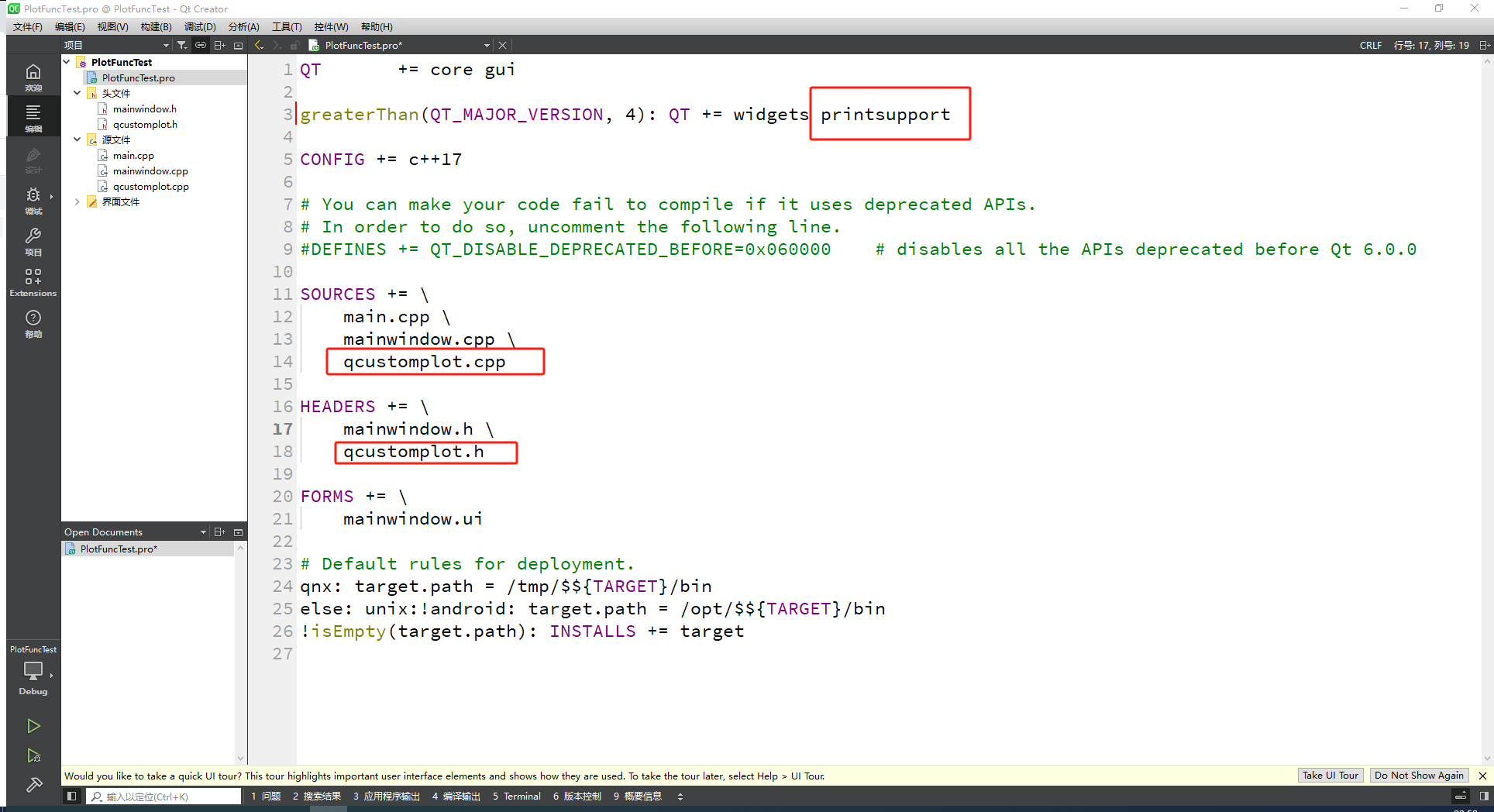Open the Projects (项目) mode wrench icon

(x=33, y=240)
